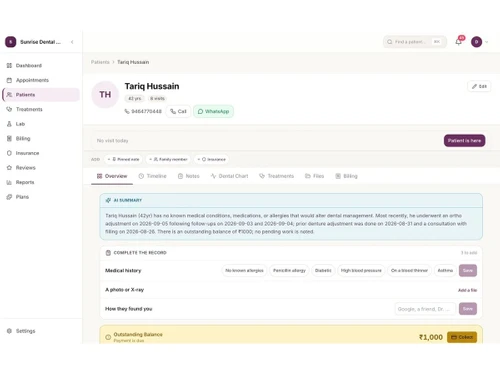Image resolution: width=500 pixels, height=375 pixels.
Task: Select Patients in the sidebar
Action: (x=40, y=95)
